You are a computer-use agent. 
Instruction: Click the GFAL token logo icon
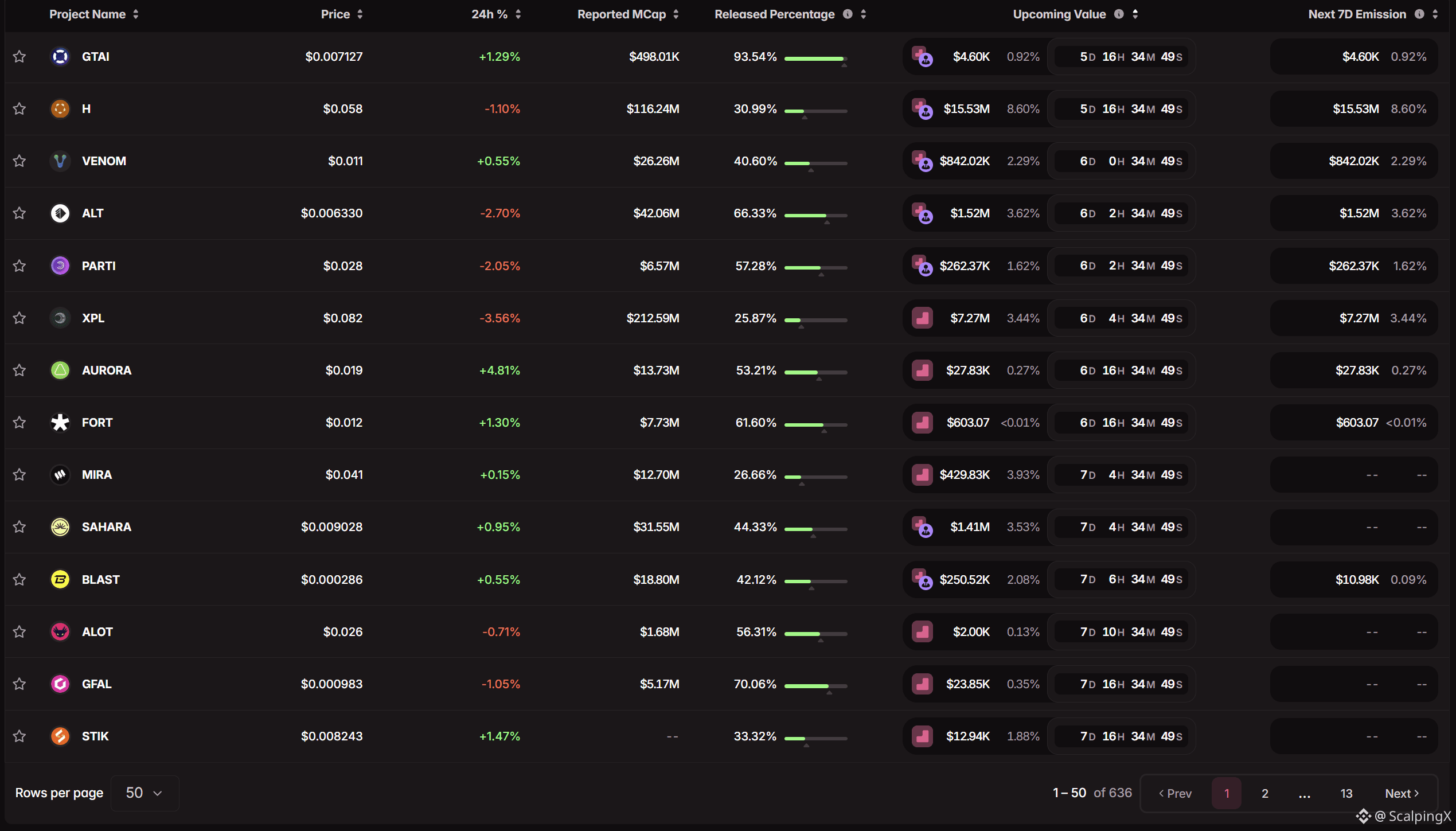[60, 684]
